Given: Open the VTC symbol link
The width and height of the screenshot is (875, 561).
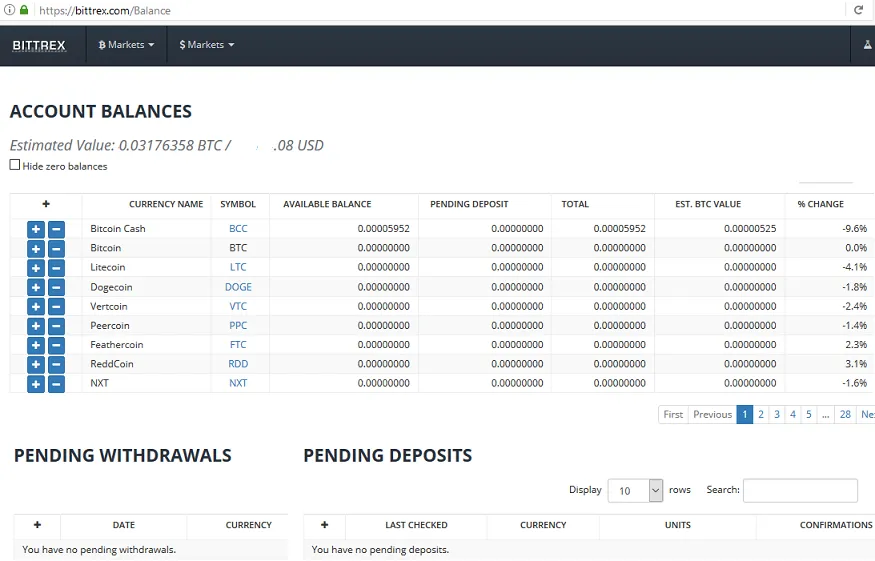Looking at the screenshot, I should [238, 306].
